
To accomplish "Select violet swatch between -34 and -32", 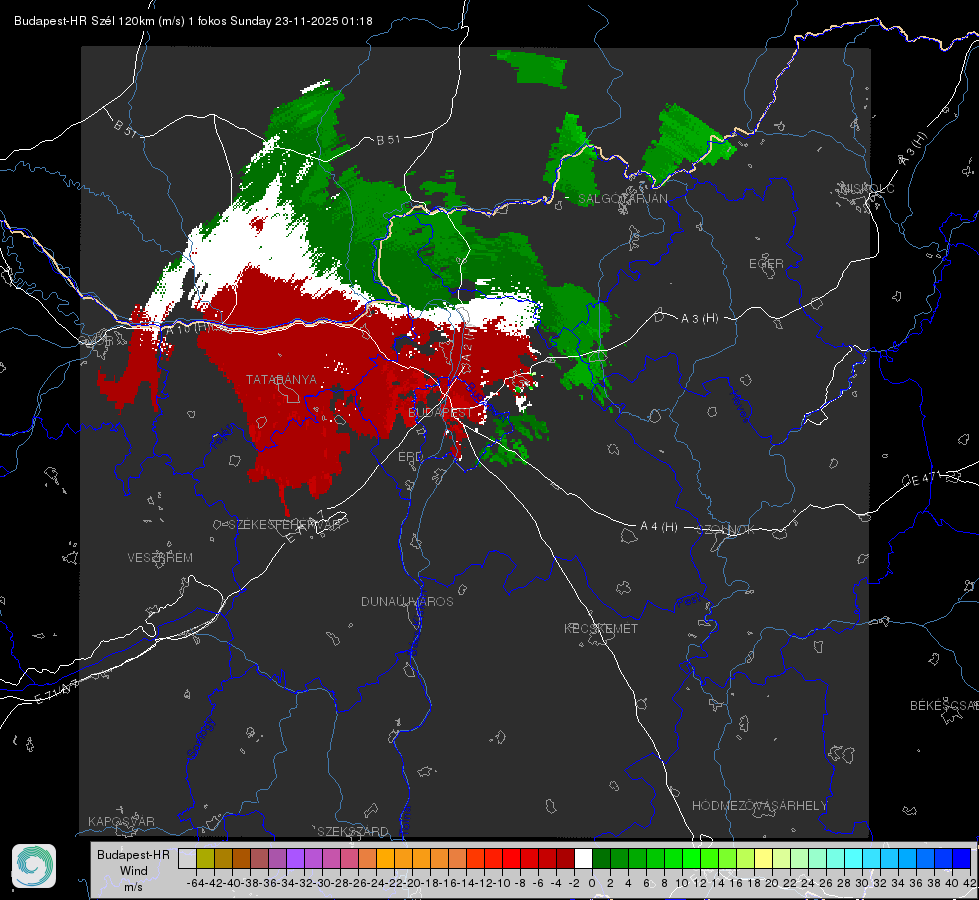I will [x=295, y=858].
